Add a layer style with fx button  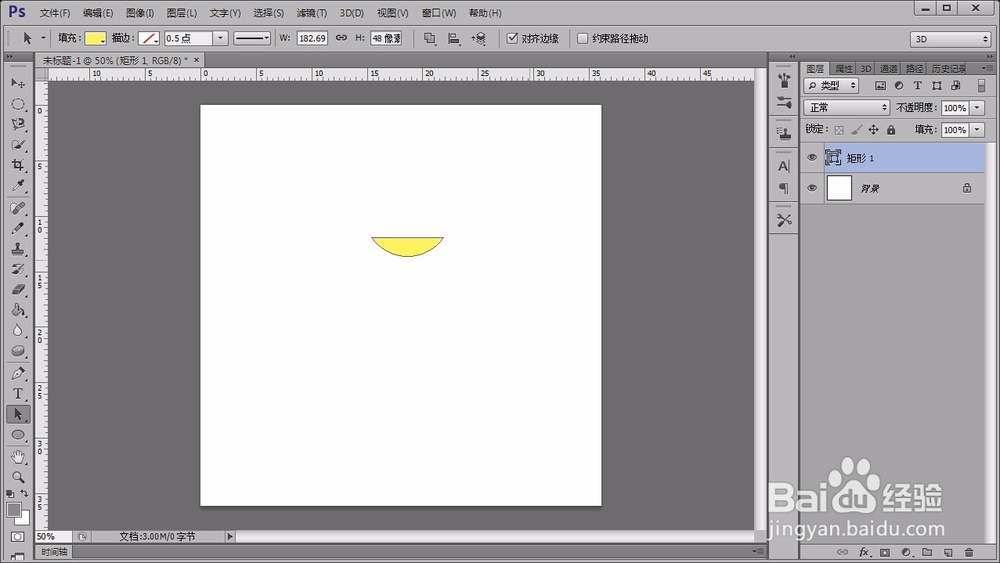point(864,552)
